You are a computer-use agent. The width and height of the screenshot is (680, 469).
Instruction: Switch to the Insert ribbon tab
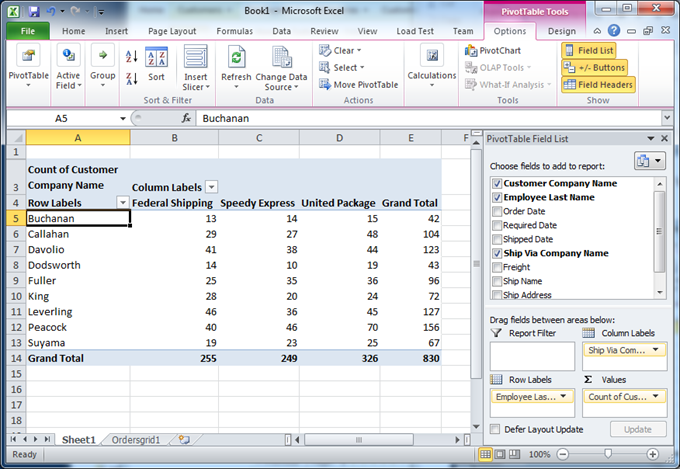click(116, 31)
